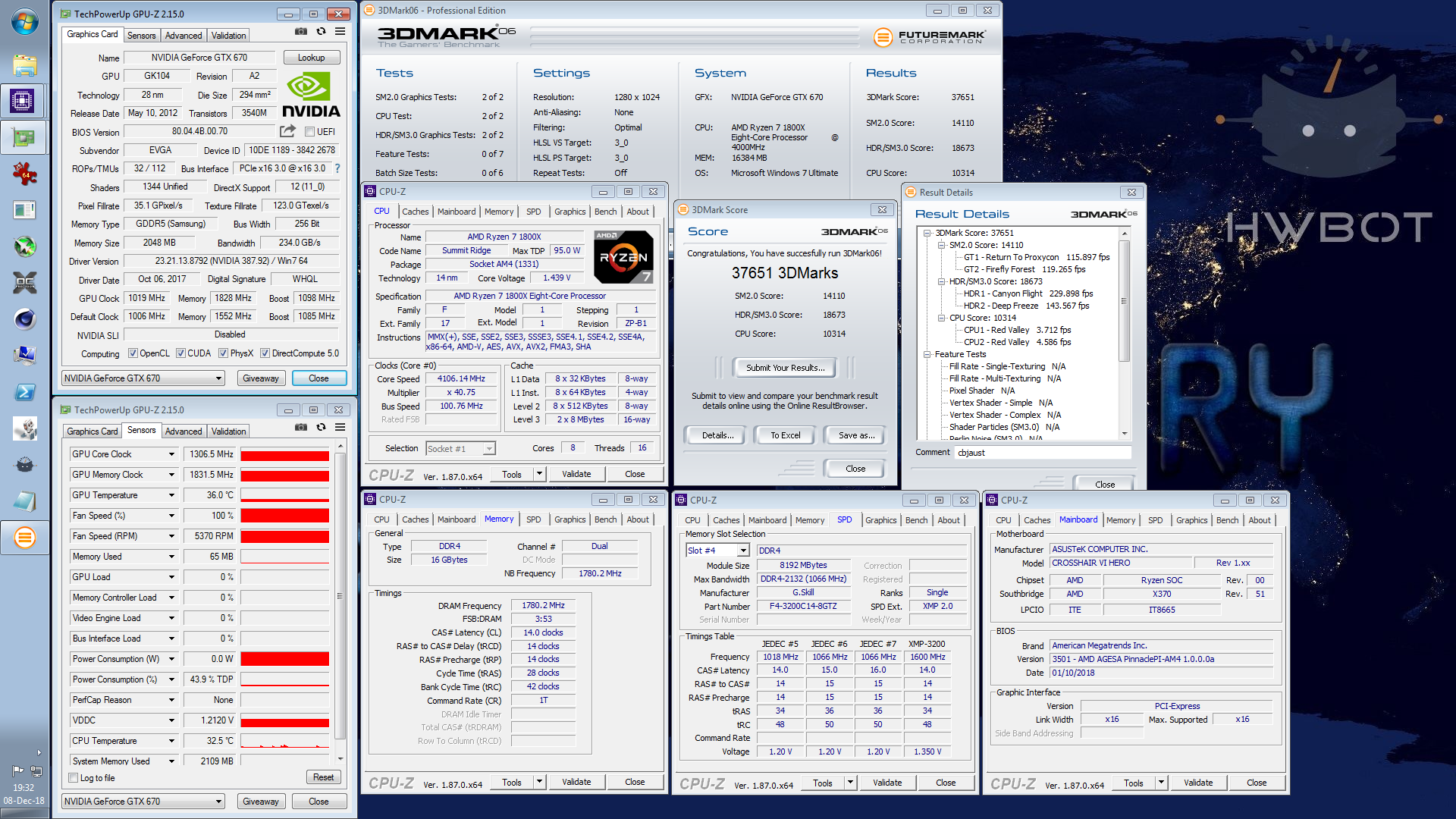
Task: Open hamburger menu in Sensors GPU-Z window
Action: pos(340,428)
